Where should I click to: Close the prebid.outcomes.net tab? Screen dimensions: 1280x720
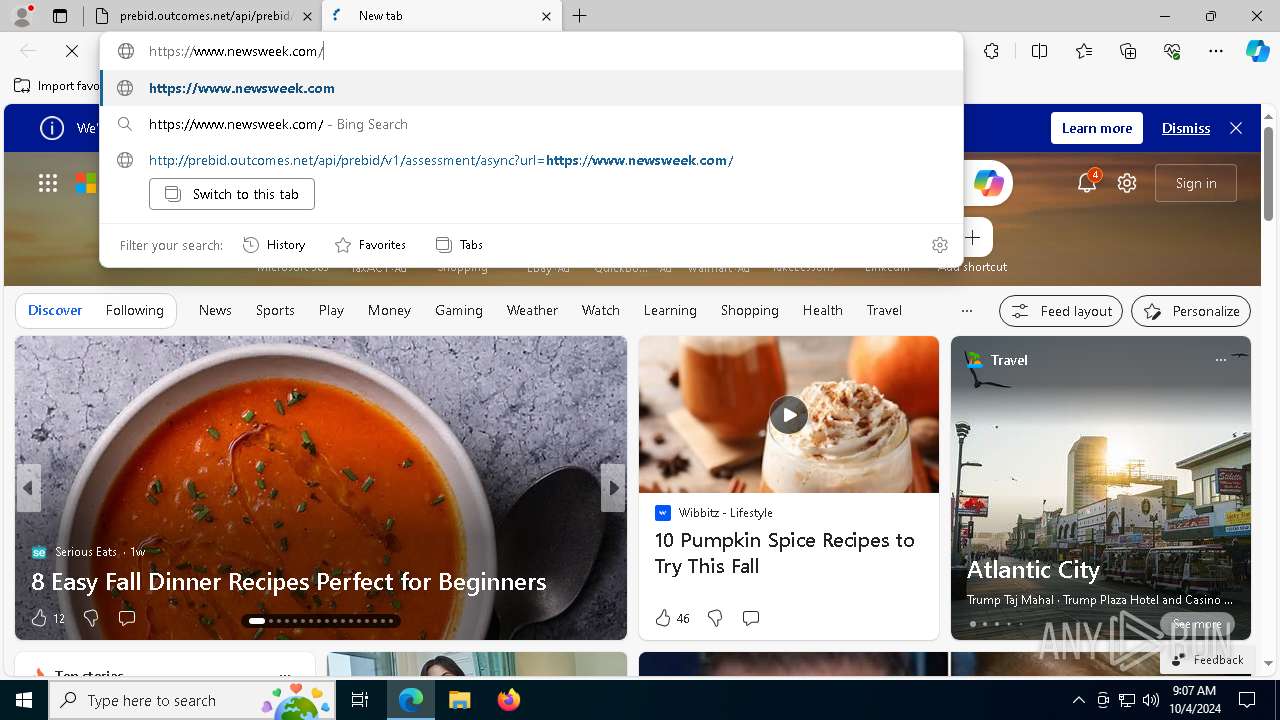click(308, 16)
